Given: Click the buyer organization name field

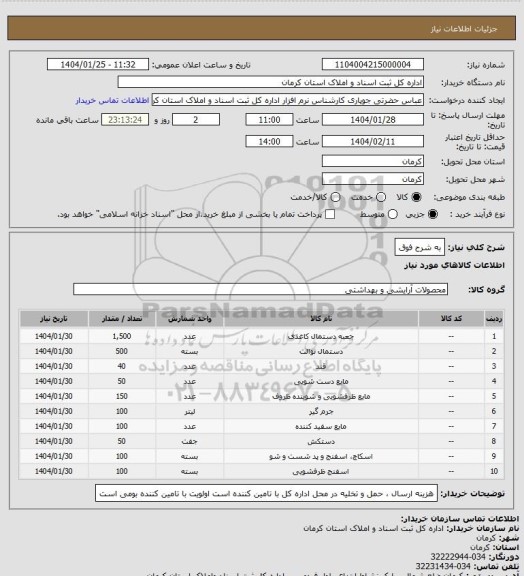Looking at the screenshot, I should (x=270, y=82).
